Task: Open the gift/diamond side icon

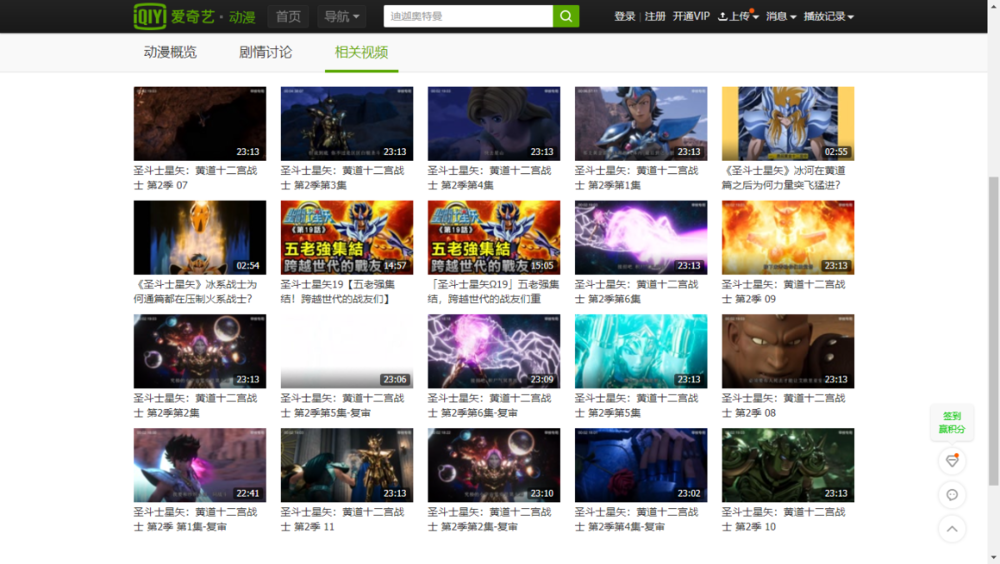Action: click(952, 461)
